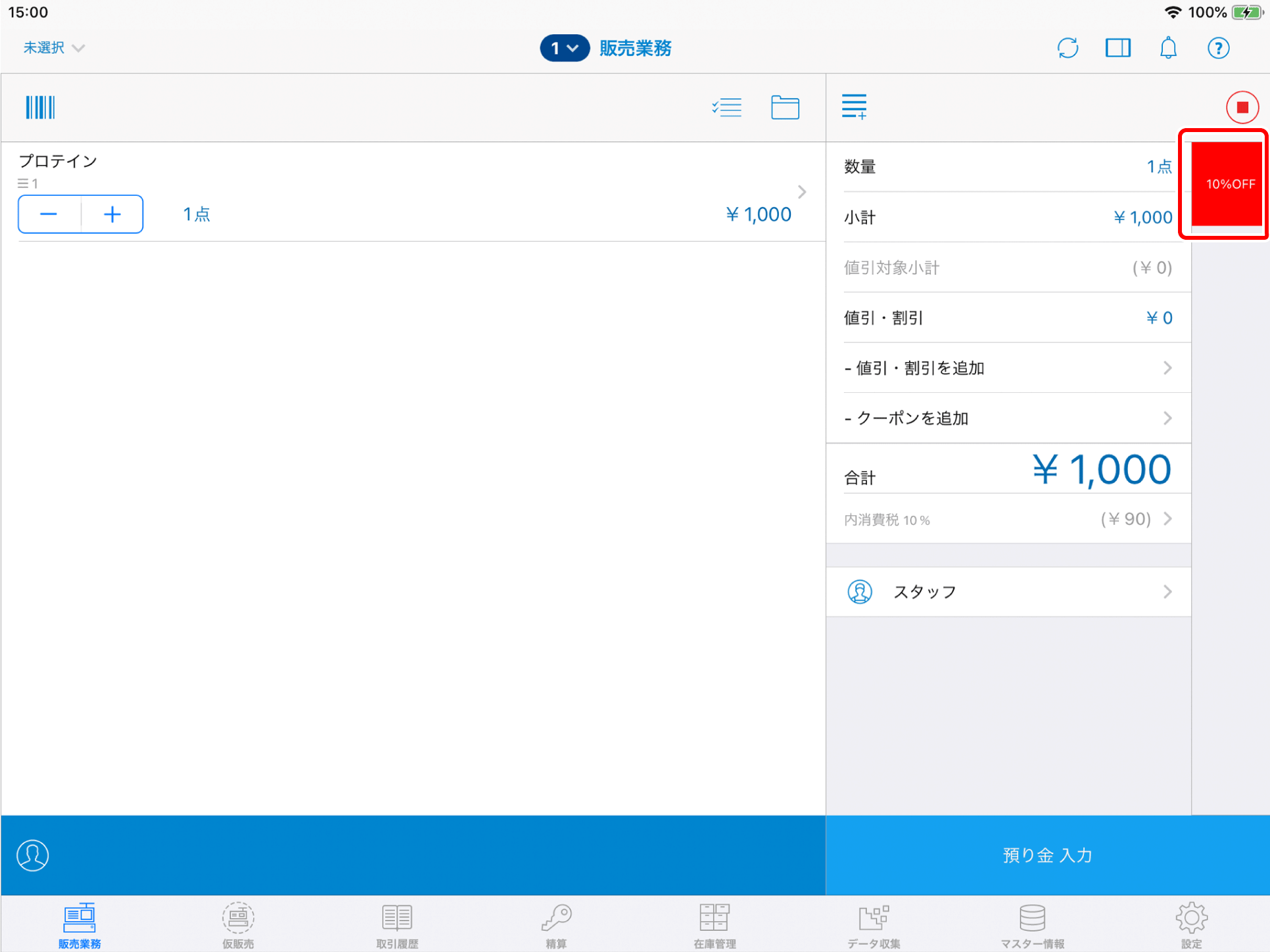The height and width of the screenshot is (952, 1270).
Task: Open クーポンを追加 row
Action: coord(1008,418)
